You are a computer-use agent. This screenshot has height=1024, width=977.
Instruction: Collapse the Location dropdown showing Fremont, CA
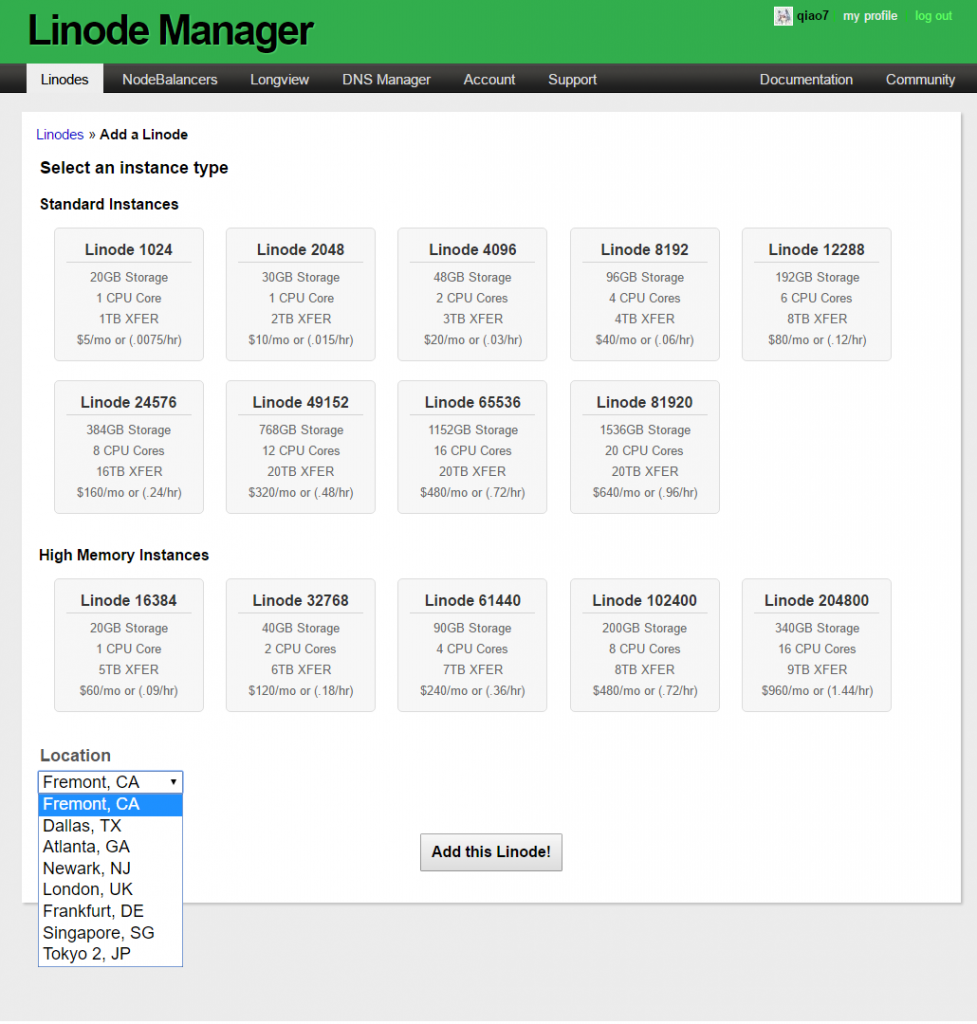110,782
